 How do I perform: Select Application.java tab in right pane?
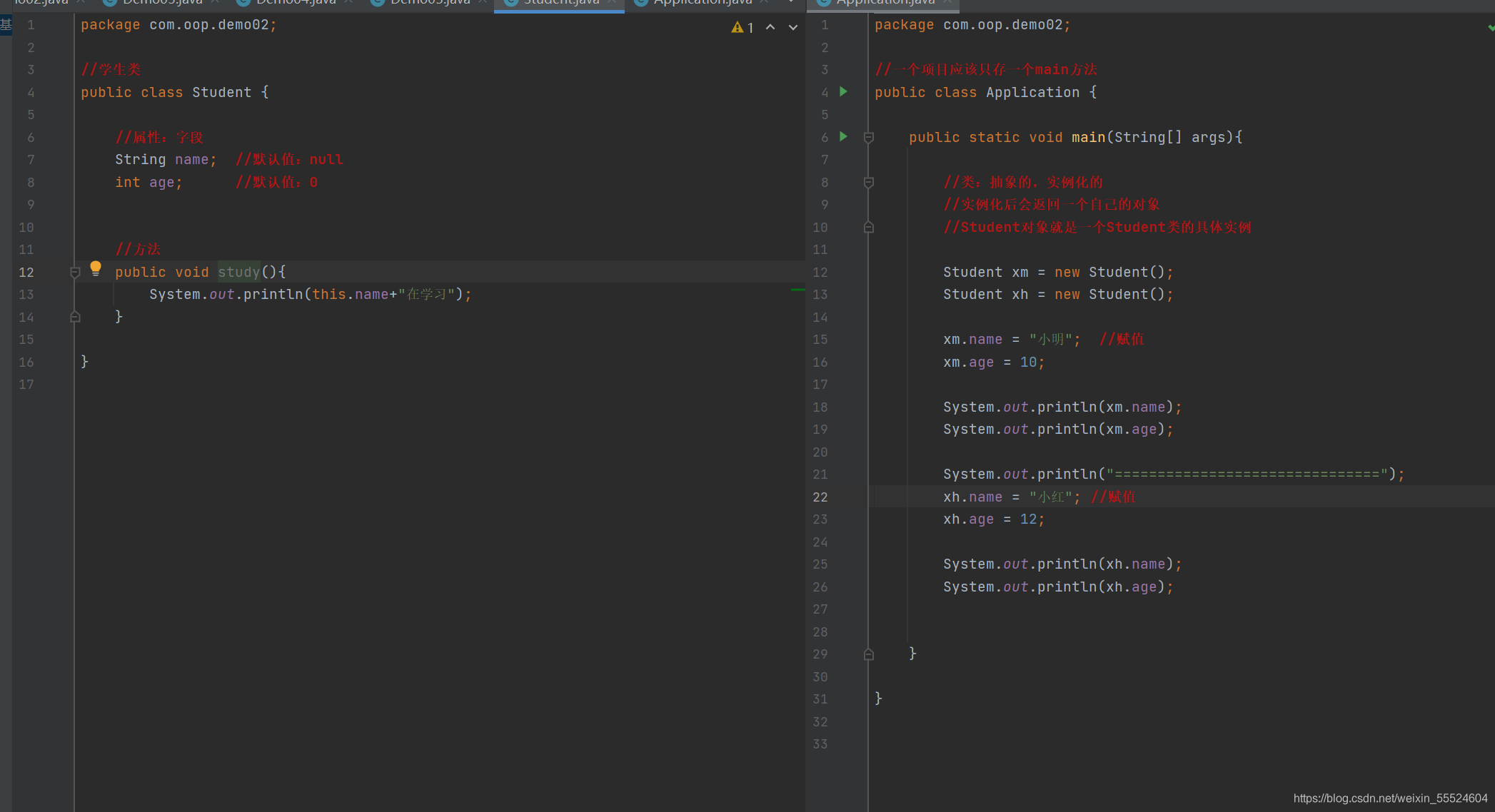pos(885,2)
